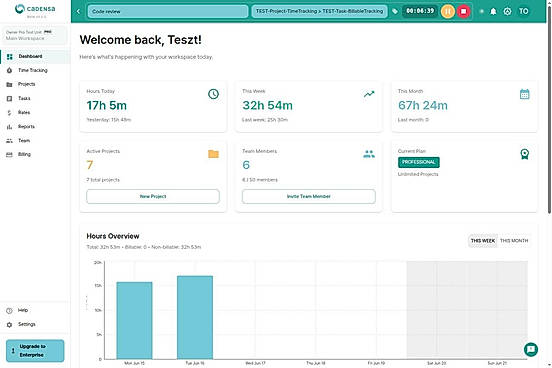Go to Dashboard in the sidebar

coord(35,56)
